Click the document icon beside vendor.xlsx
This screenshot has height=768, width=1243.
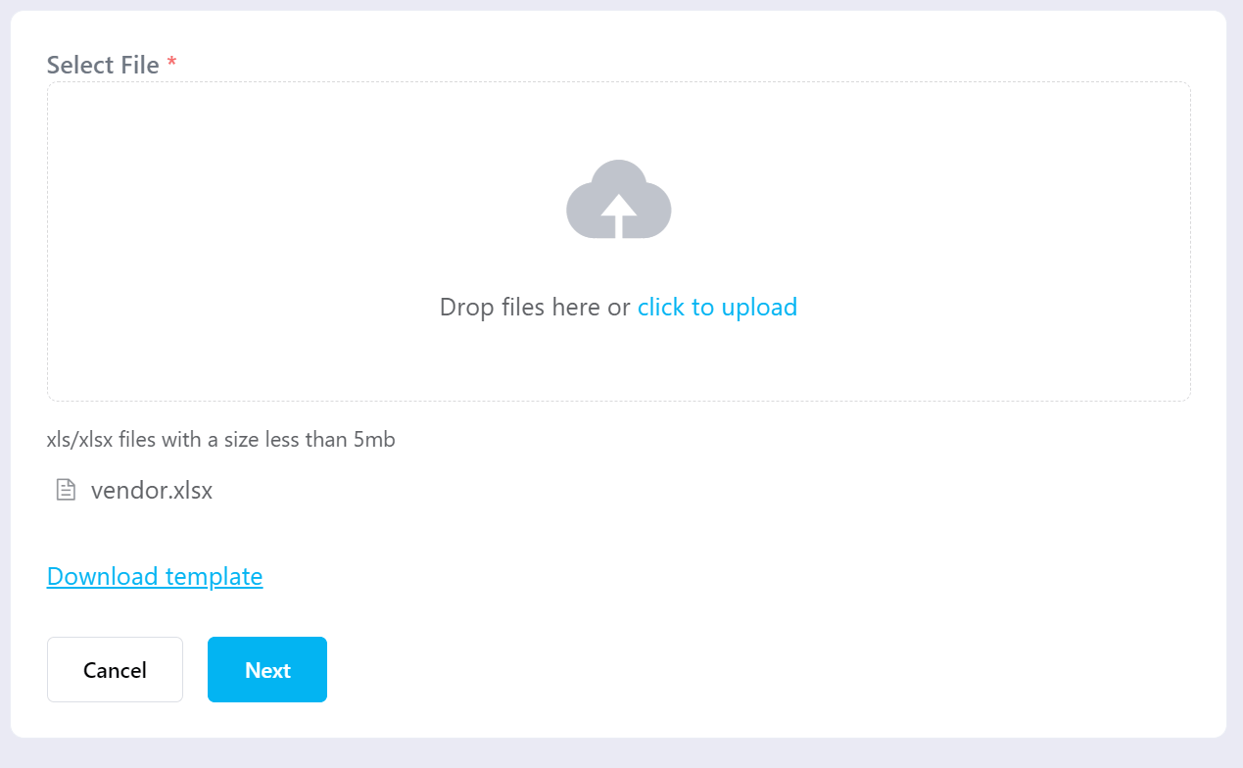[66, 490]
